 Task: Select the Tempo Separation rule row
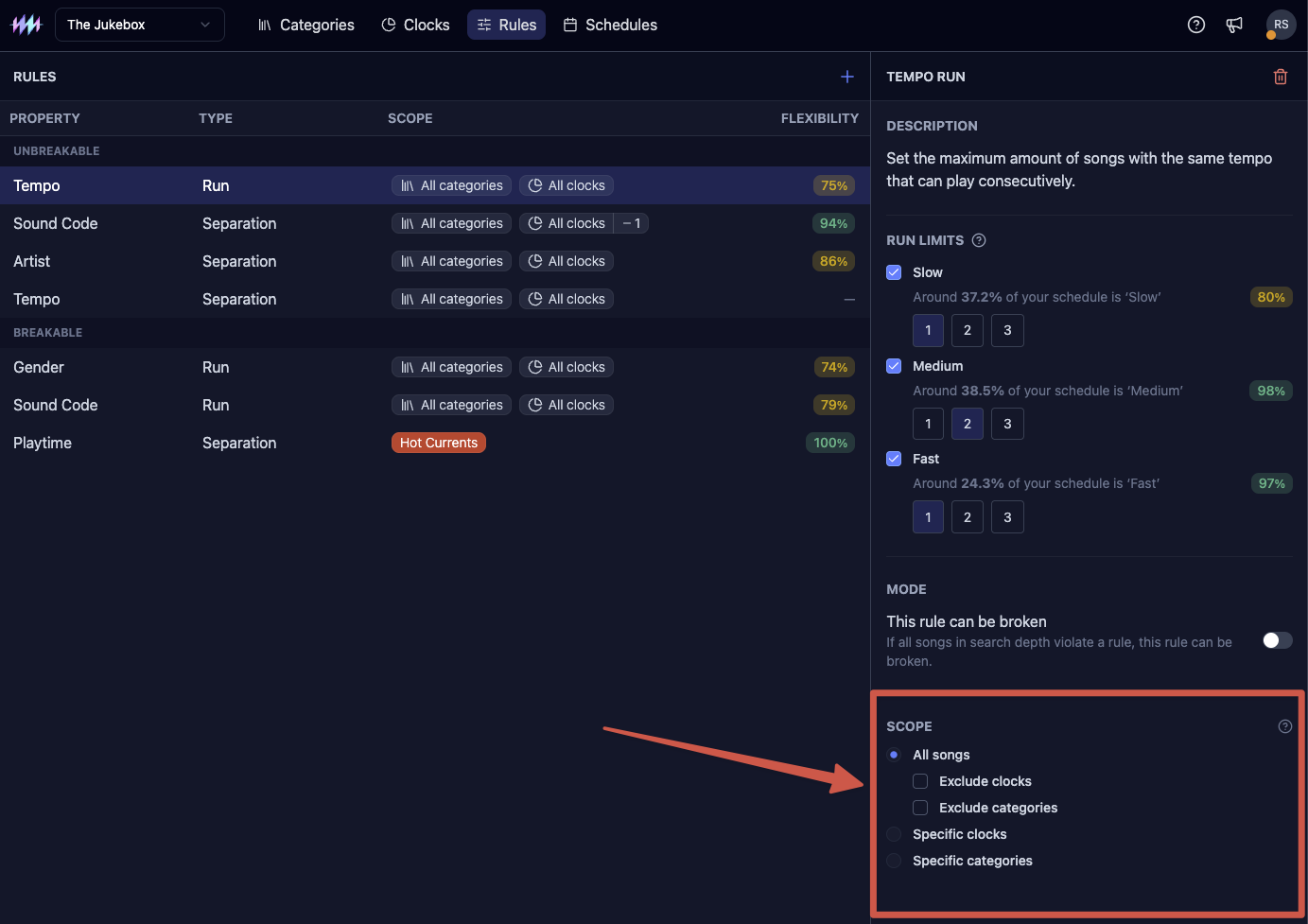[x=435, y=299]
